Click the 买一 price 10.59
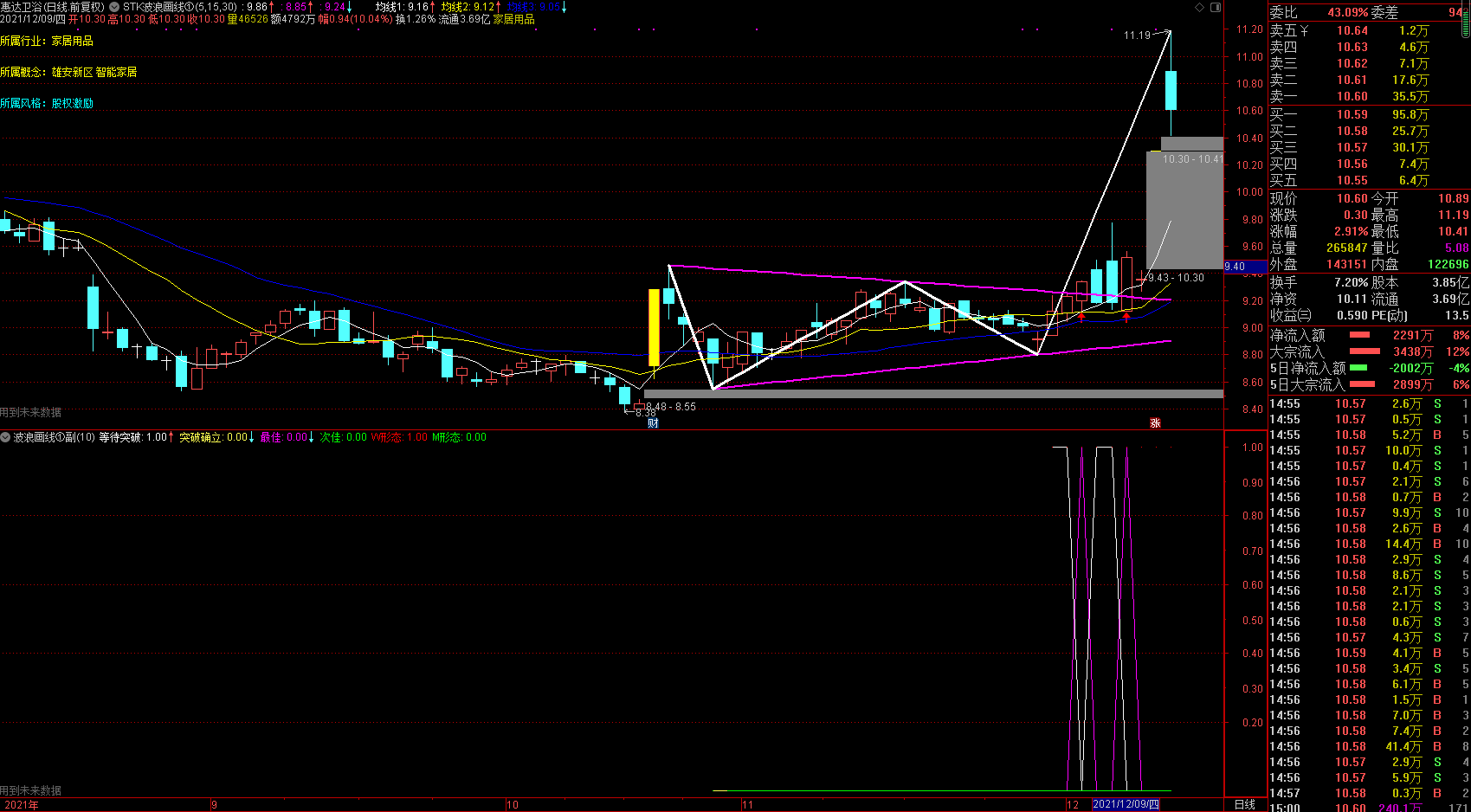 coord(1352,115)
